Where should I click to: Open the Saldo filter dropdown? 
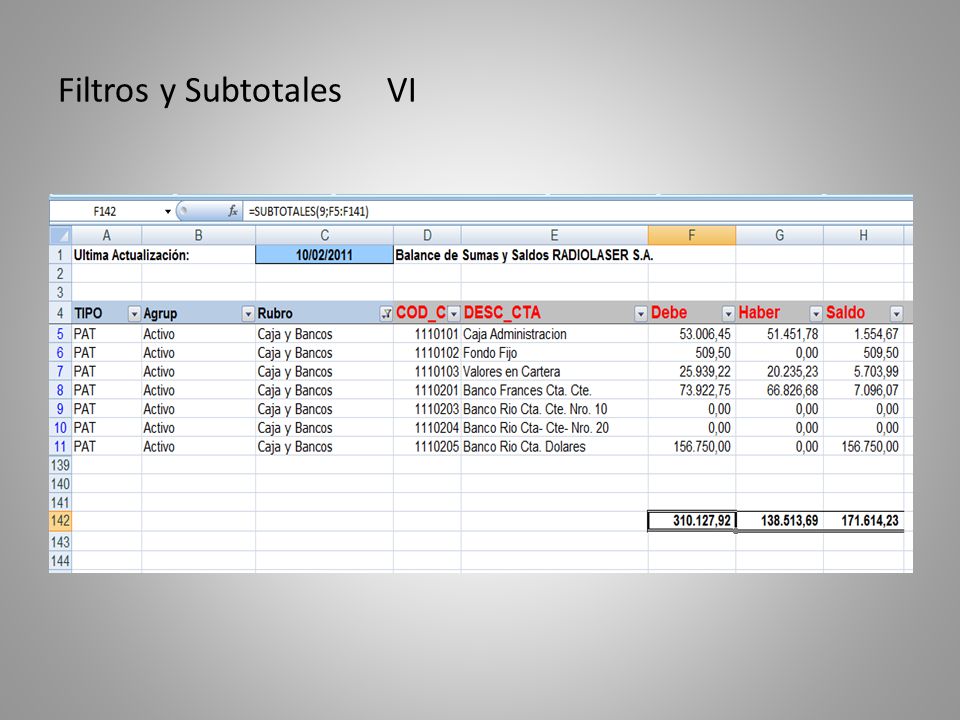(896, 314)
